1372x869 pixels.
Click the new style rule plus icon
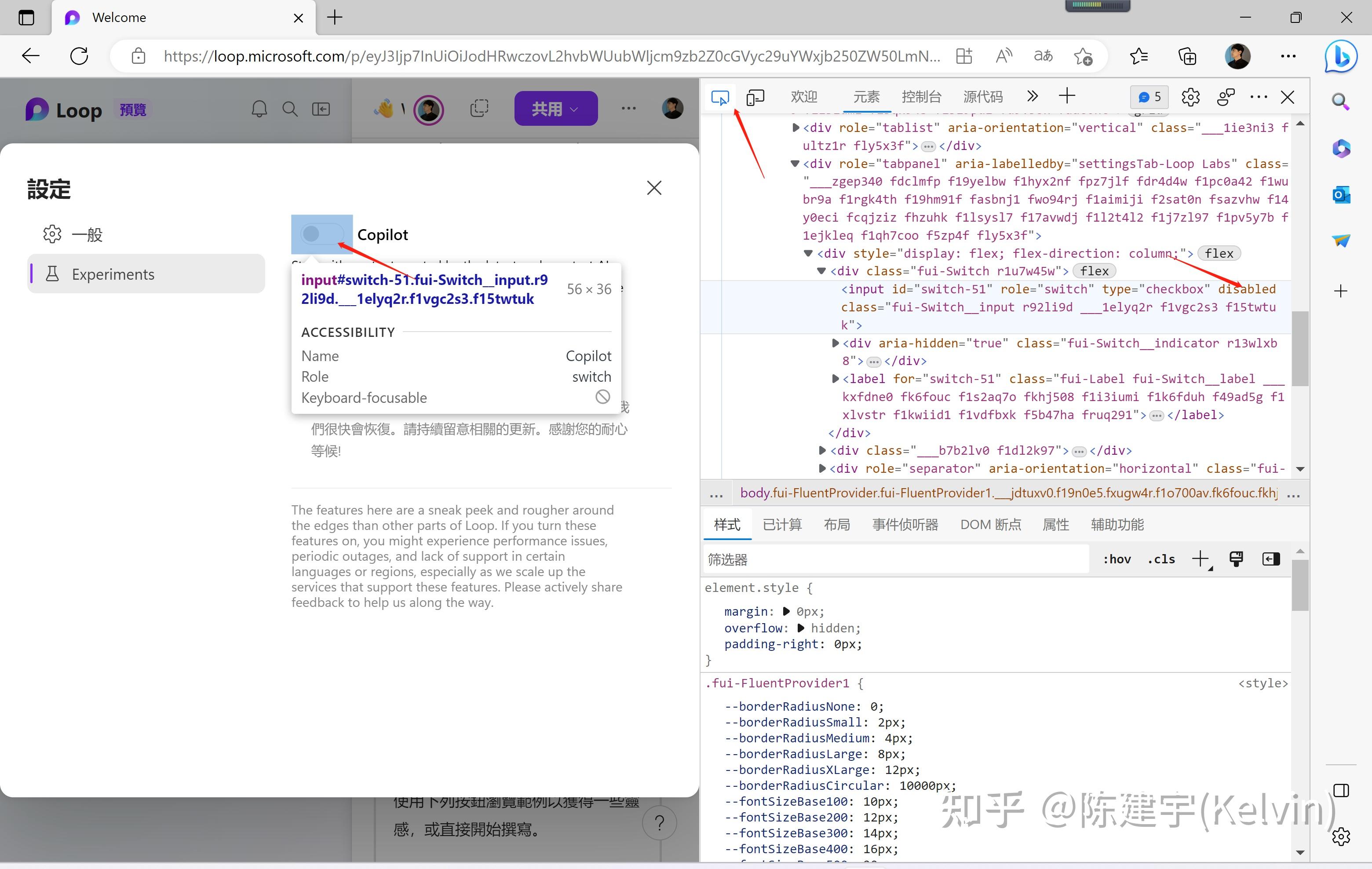click(1200, 559)
